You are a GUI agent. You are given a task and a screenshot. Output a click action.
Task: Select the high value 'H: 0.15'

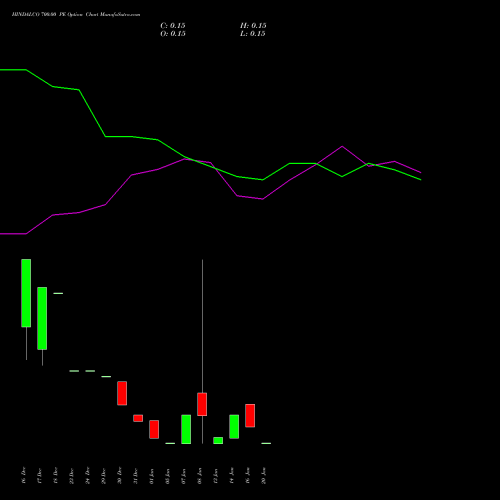point(253,26)
